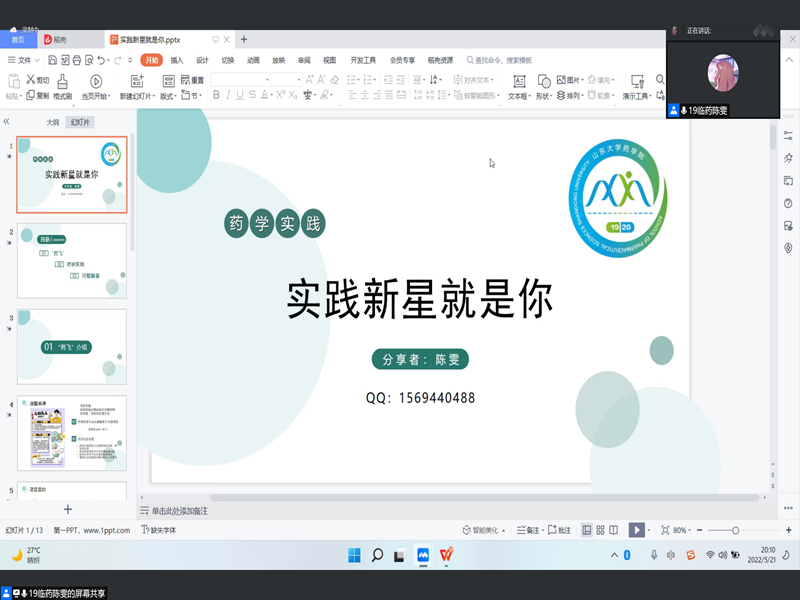Viewport: 800px width, 600px height.
Task: Switch to the 大纲 outline tab
Action: (52, 122)
